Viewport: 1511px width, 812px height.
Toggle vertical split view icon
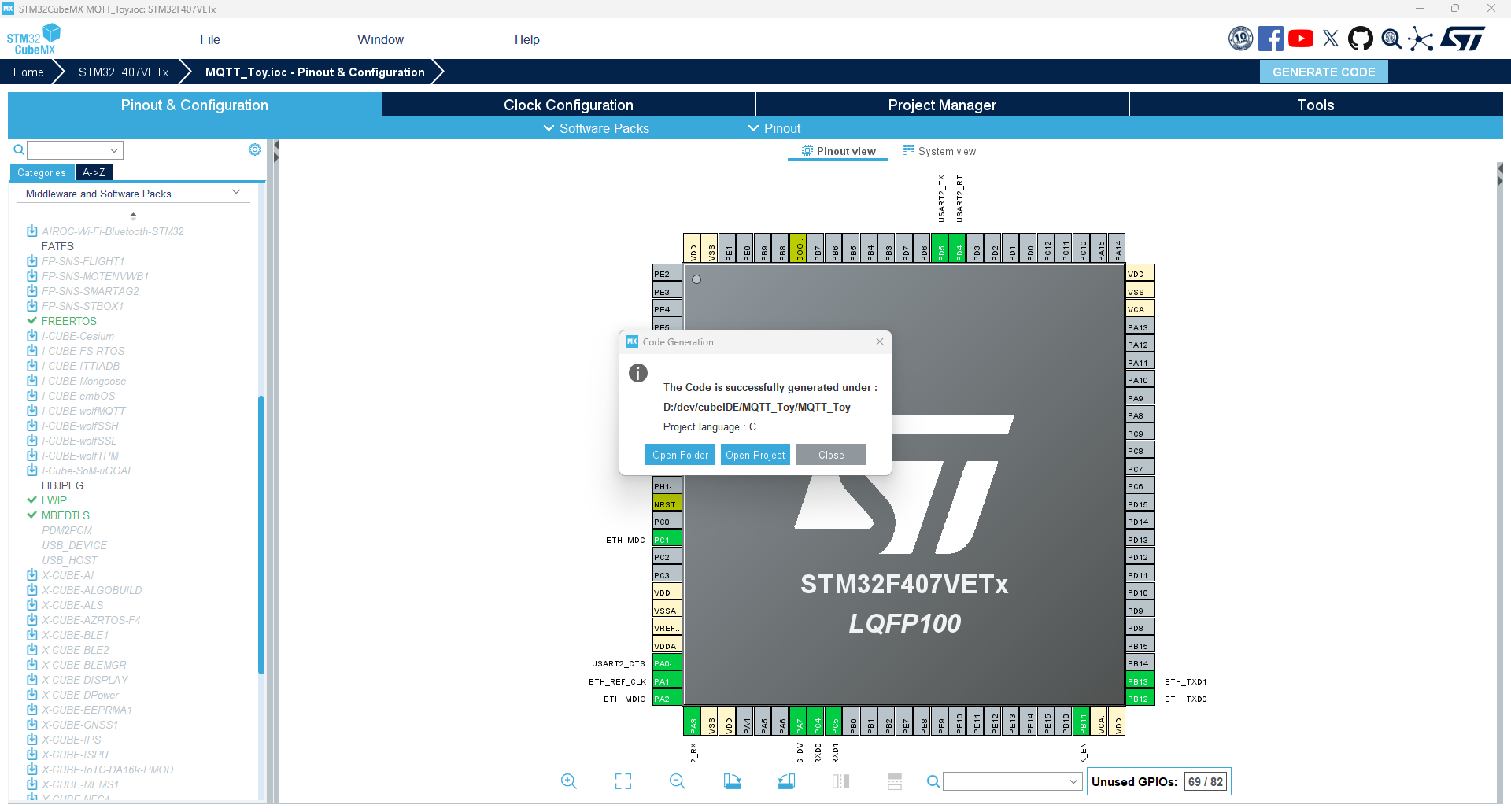840,781
